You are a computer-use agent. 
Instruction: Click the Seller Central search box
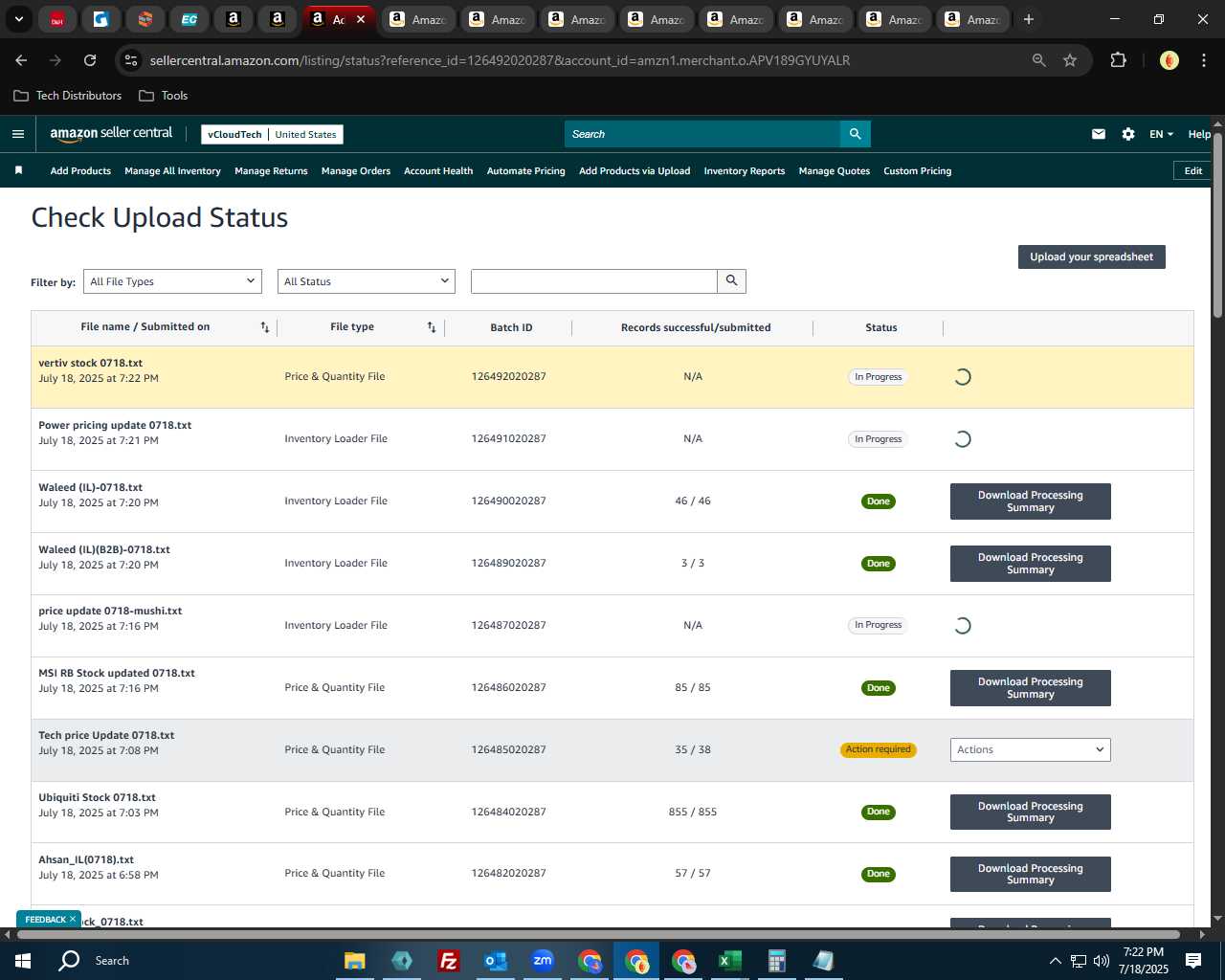(702, 134)
